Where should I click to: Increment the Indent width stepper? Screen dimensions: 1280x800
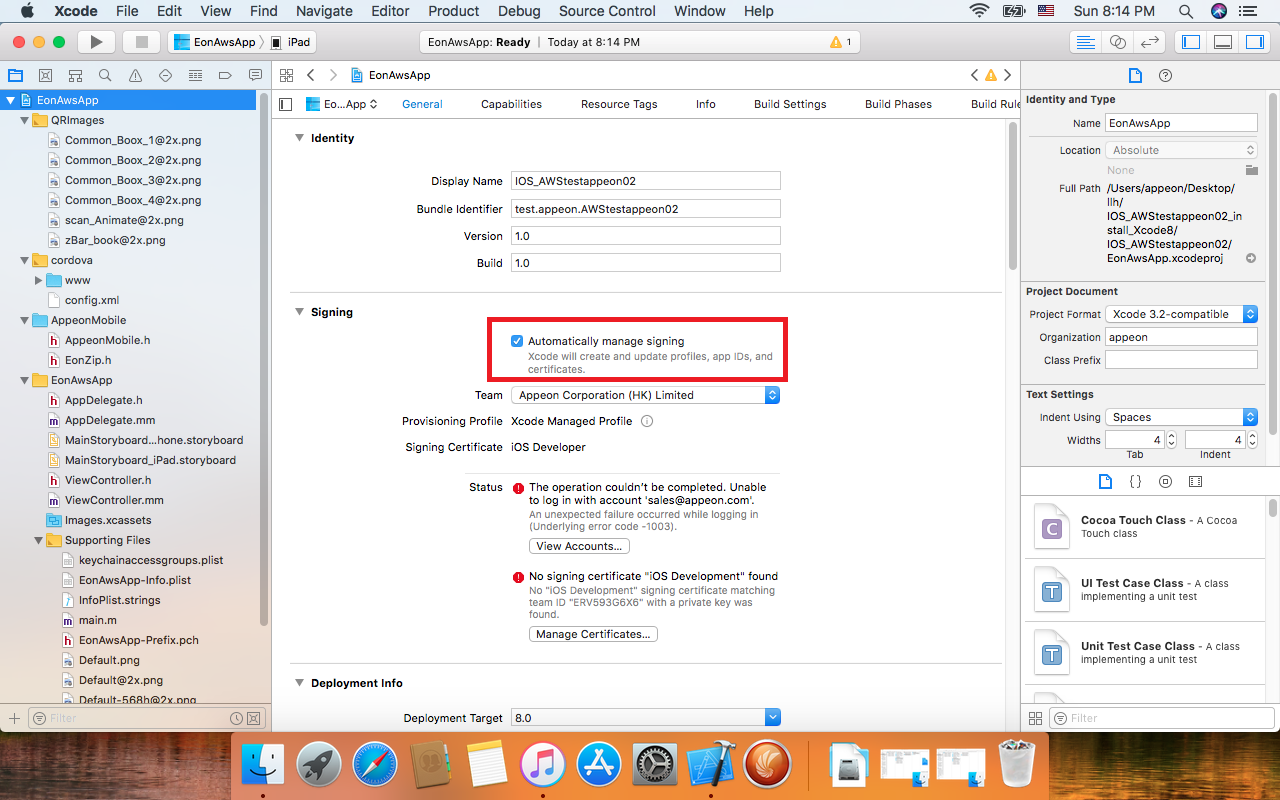[x=1250, y=435]
